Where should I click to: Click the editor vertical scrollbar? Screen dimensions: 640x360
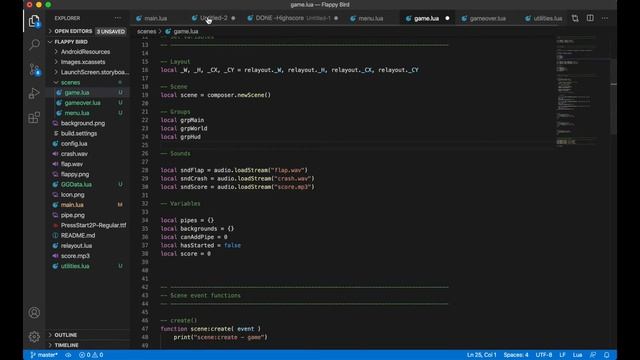point(613,96)
